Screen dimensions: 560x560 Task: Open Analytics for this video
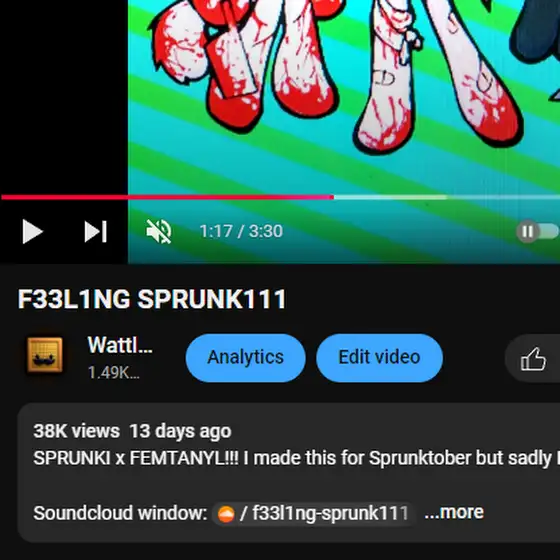coord(245,358)
